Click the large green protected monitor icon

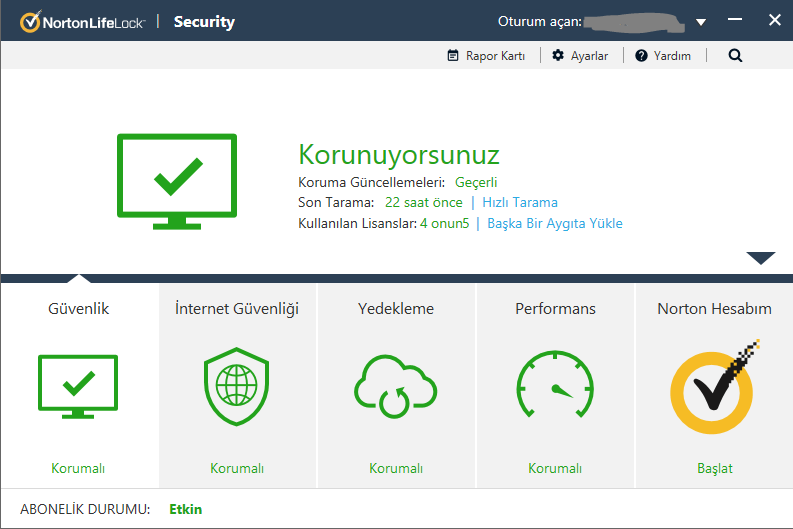click(177, 180)
